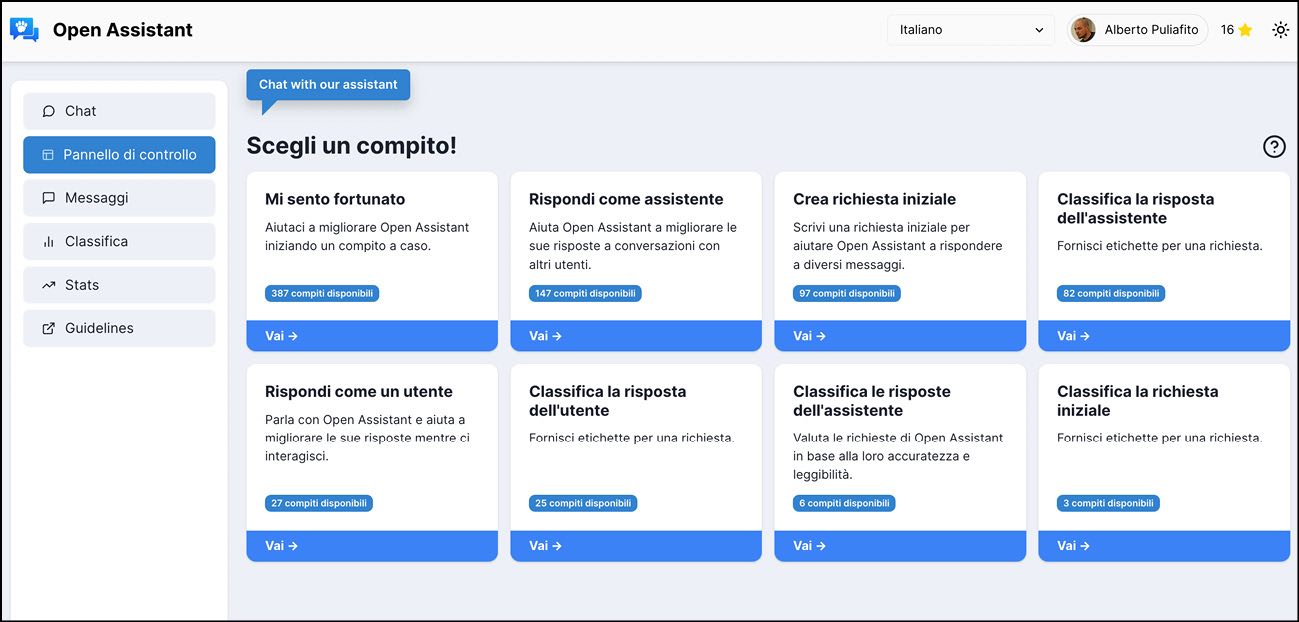This screenshot has width=1299, height=622.
Task: Click the Classifica la richiesta iniziale title
Action: click(x=1138, y=401)
